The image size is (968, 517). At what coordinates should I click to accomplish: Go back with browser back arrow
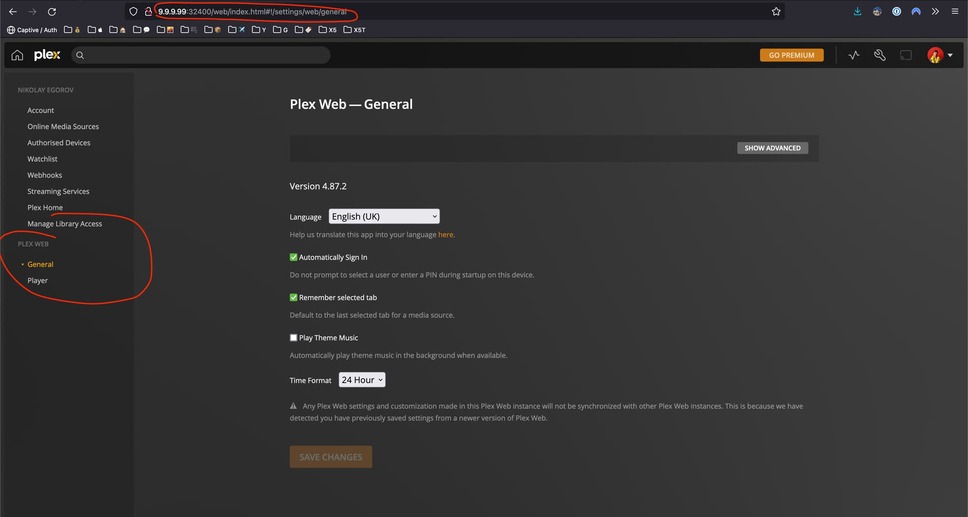pos(12,12)
